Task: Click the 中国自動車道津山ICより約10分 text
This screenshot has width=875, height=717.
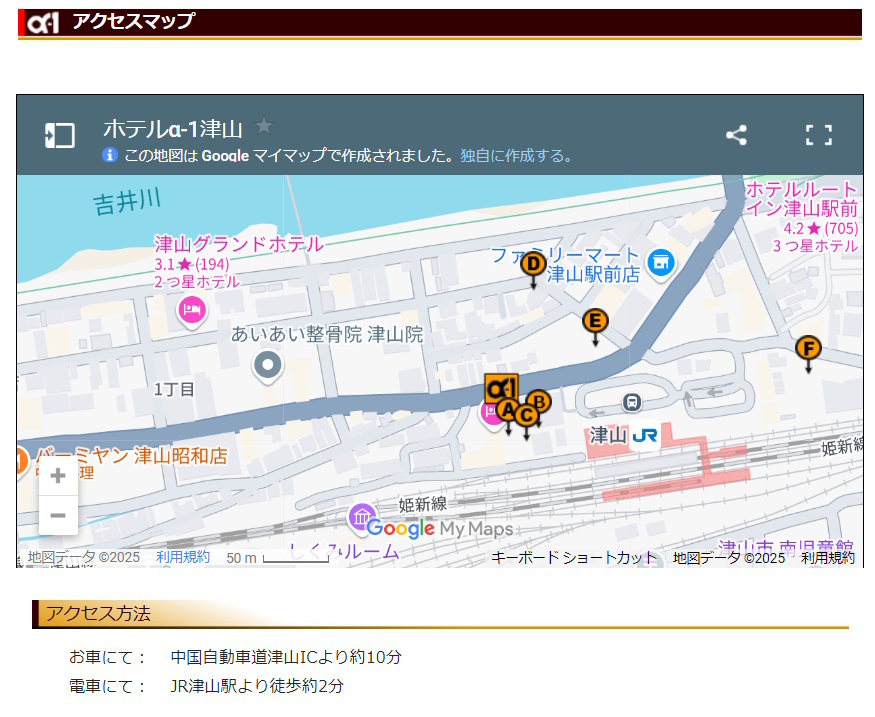Action: click(x=286, y=657)
